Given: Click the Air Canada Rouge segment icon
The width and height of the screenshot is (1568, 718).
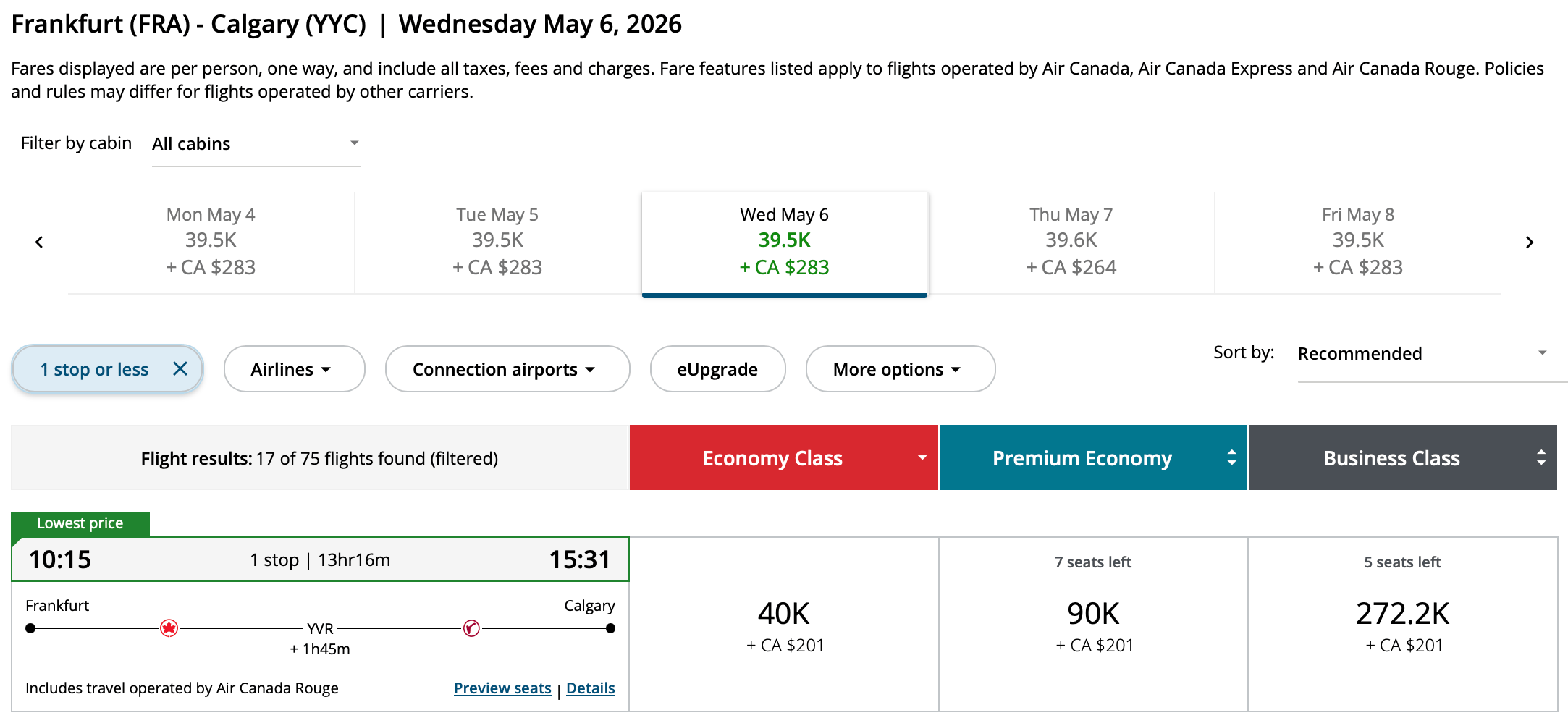Looking at the screenshot, I should 471,628.
